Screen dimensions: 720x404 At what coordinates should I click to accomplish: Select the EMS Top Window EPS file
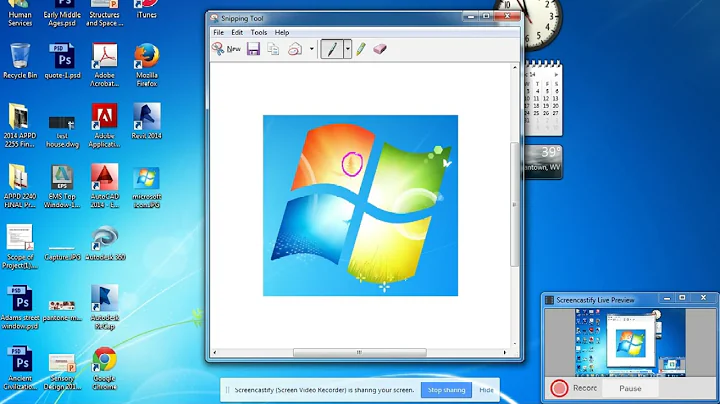tap(62, 186)
